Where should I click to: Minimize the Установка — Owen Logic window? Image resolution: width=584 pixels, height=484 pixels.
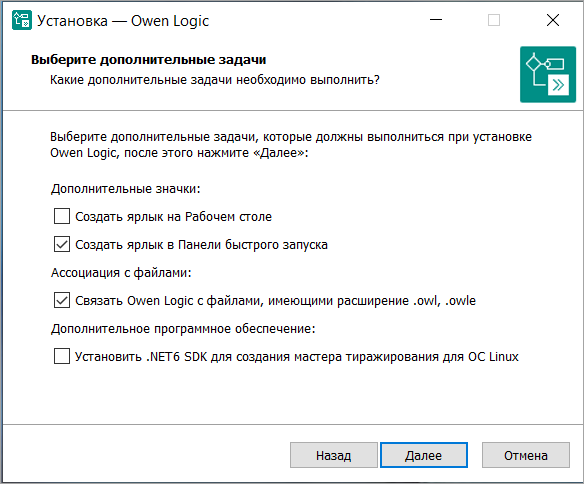click(x=436, y=20)
